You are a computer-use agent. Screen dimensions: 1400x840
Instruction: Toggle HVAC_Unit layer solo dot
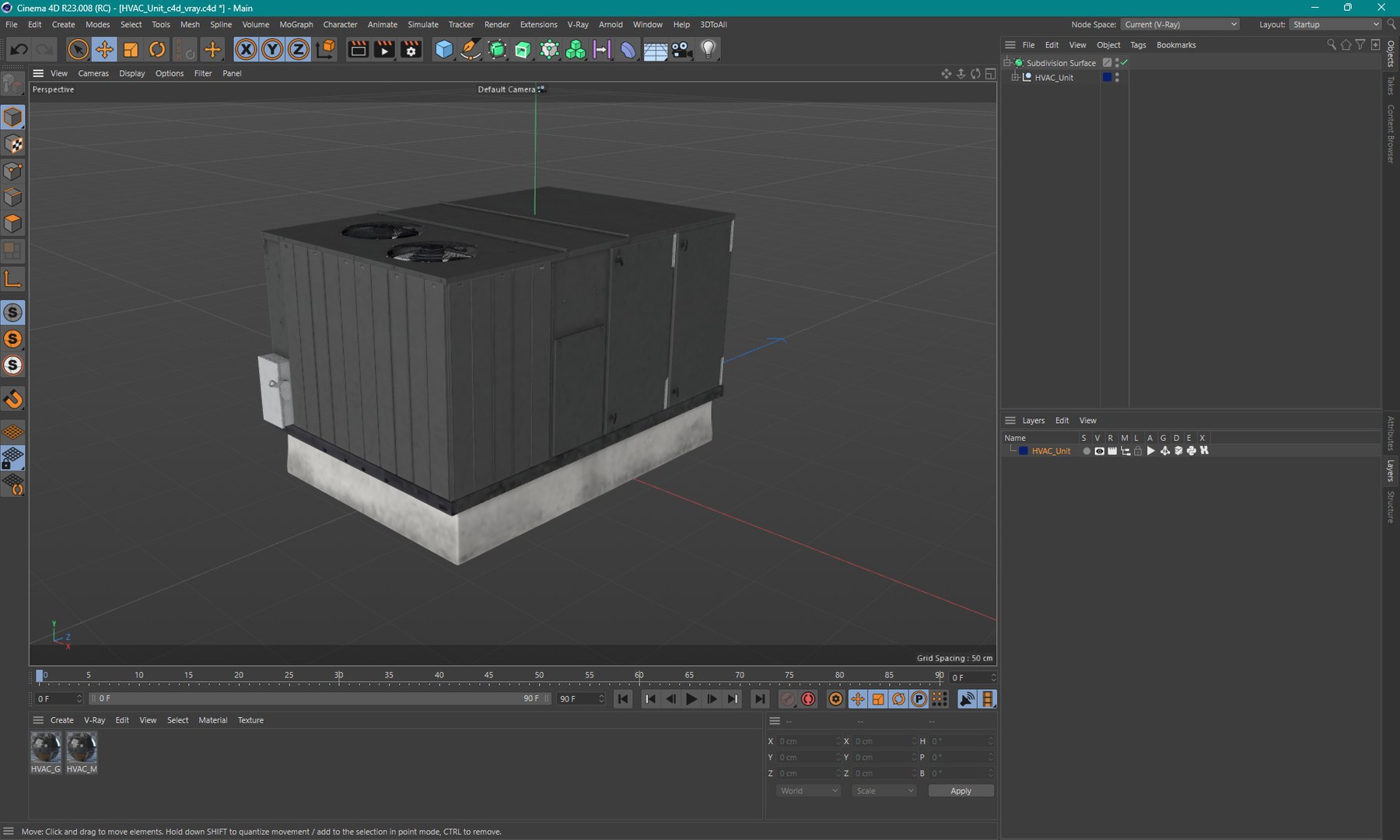(x=1087, y=451)
